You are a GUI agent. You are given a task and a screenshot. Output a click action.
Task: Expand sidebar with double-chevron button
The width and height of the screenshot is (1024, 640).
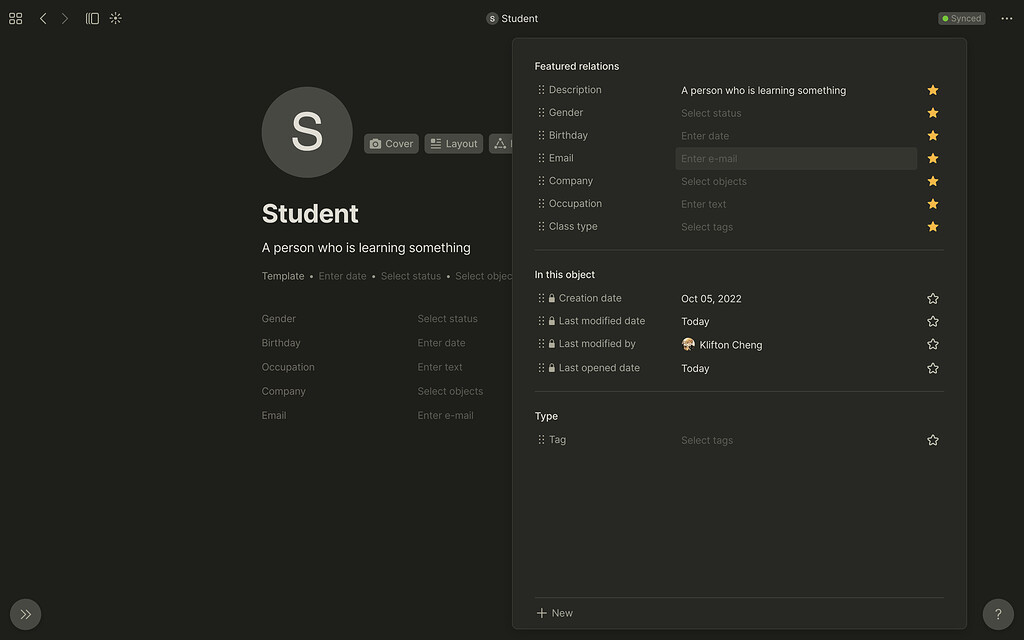click(x=26, y=614)
